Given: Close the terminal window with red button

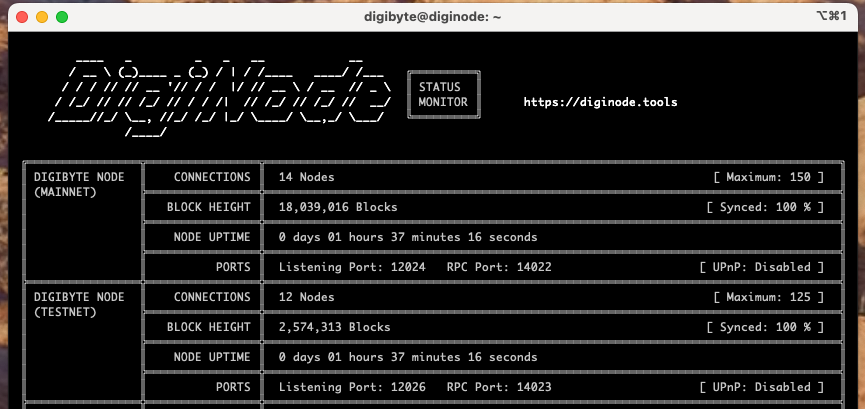Looking at the screenshot, I should tap(22, 17).
